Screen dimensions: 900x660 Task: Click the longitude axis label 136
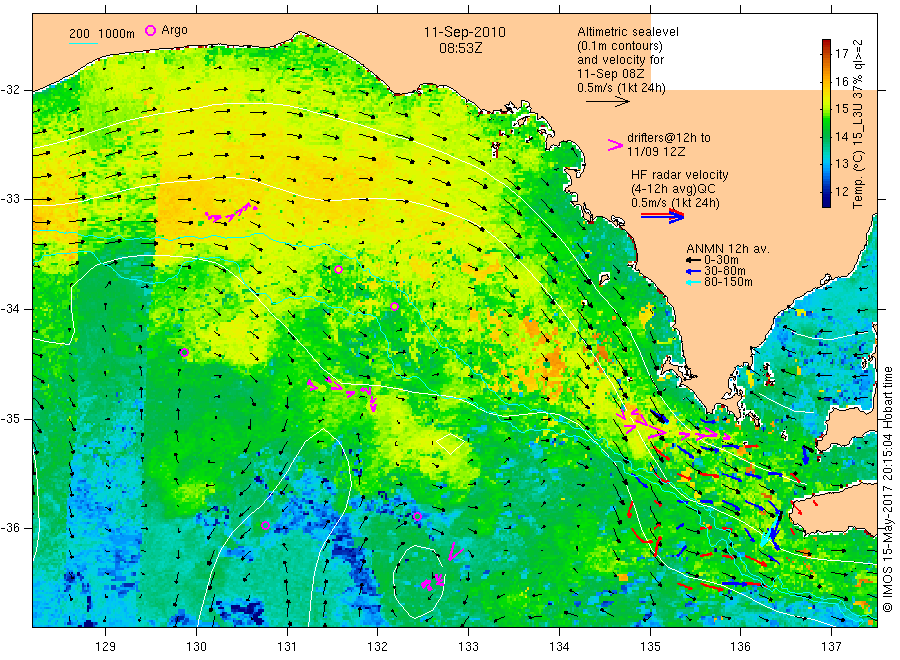click(740, 647)
